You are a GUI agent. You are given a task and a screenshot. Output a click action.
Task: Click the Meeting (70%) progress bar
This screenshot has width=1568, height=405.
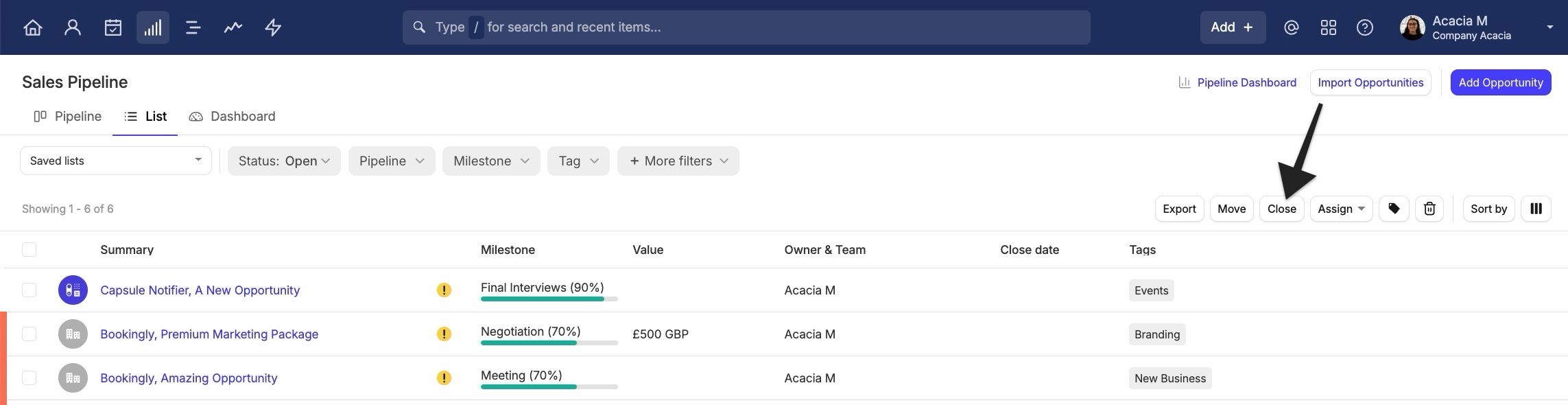tap(549, 386)
